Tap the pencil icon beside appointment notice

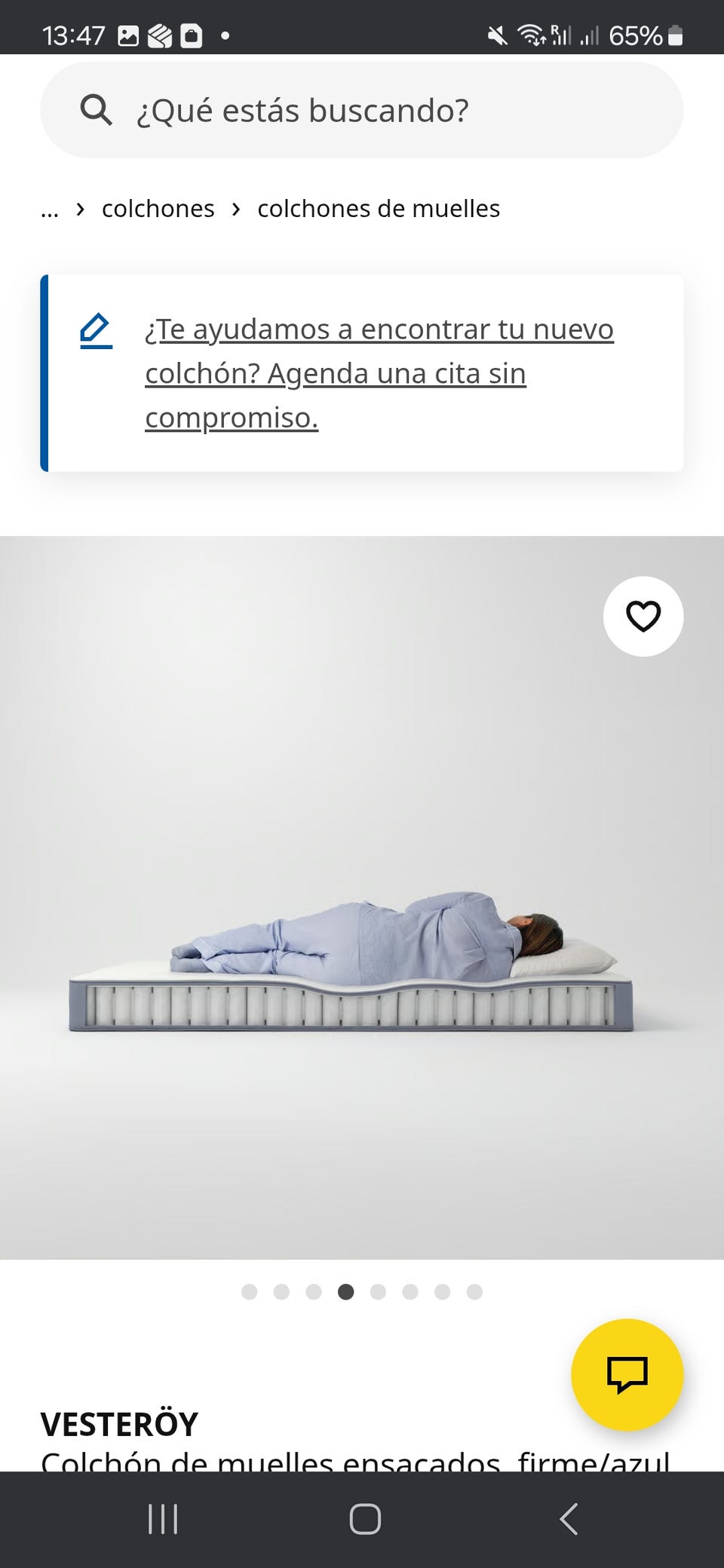96,332
